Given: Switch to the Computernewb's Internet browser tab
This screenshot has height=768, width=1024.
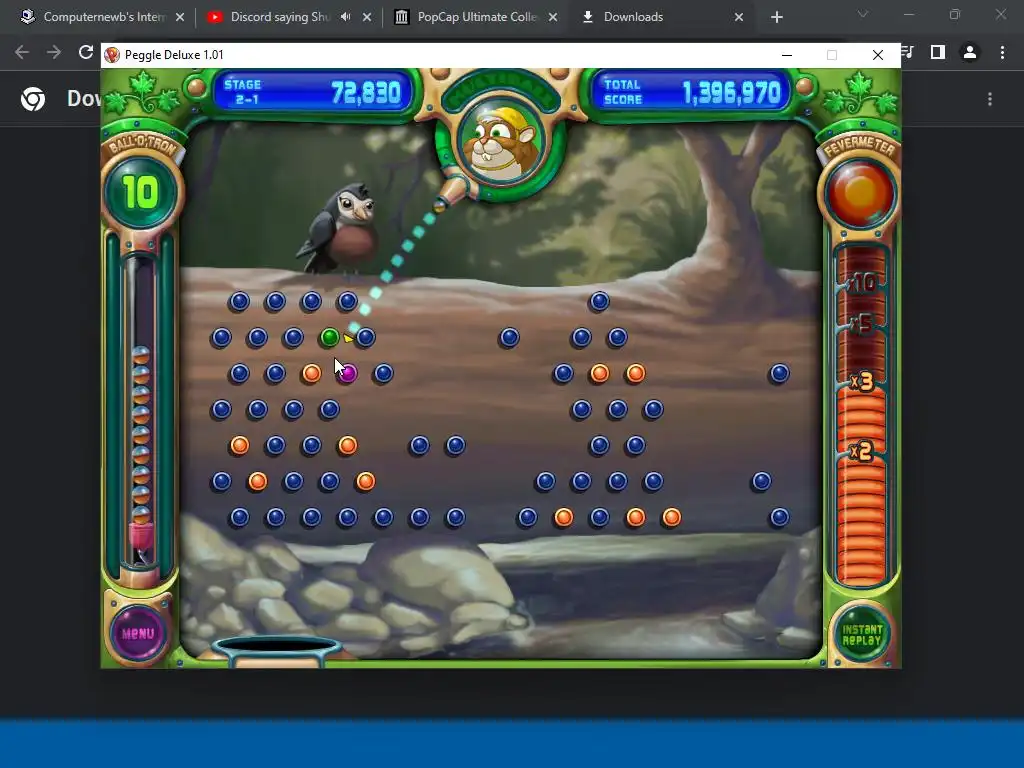Looking at the screenshot, I should pyautogui.click(x=103, y=17).
